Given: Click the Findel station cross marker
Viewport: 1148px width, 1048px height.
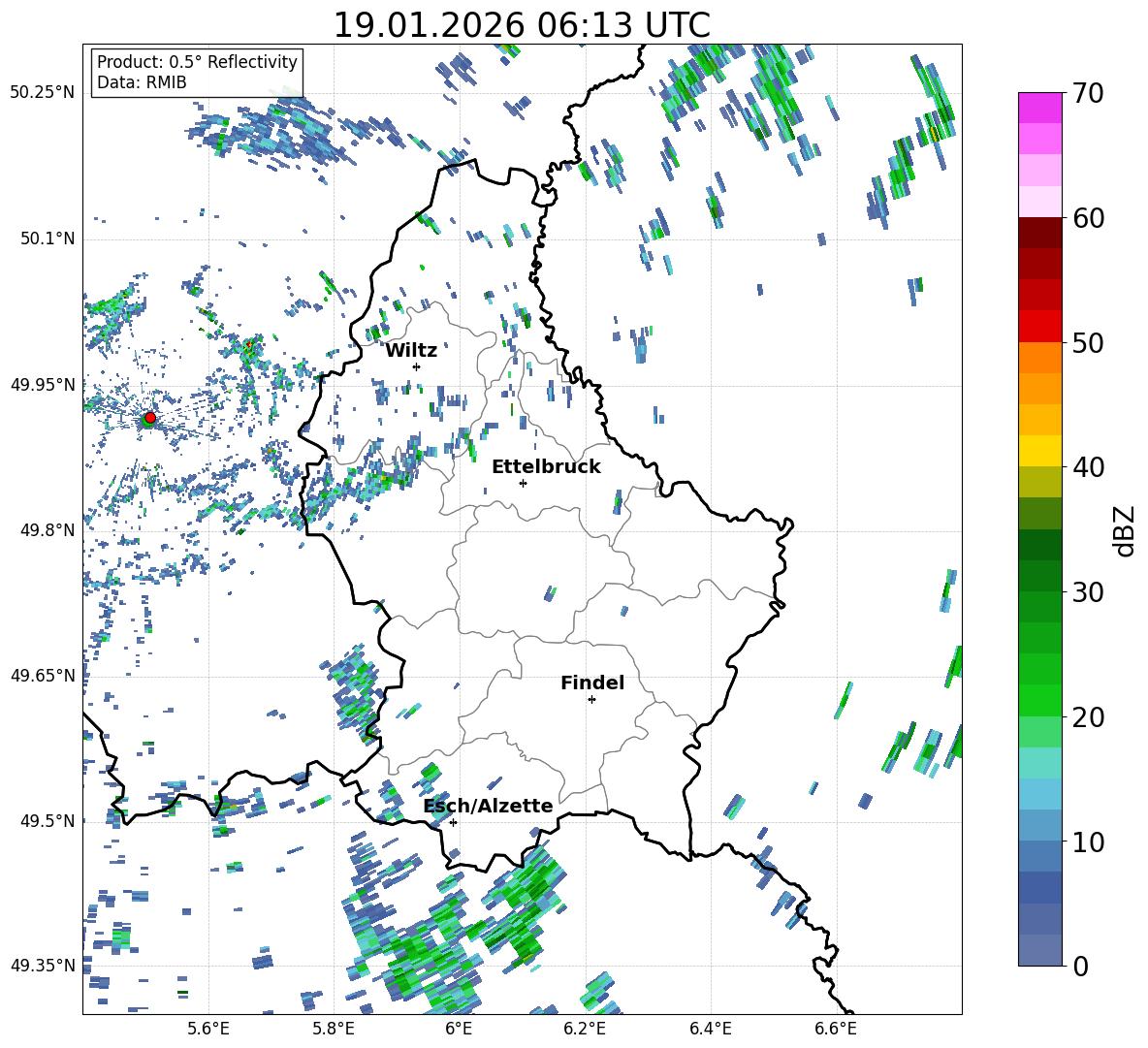Looking at the screenshot, I should point(591,699).
